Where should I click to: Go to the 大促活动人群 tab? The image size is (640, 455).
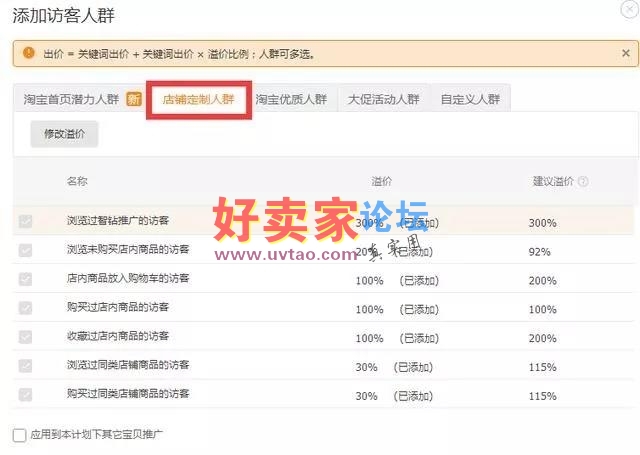383,99
